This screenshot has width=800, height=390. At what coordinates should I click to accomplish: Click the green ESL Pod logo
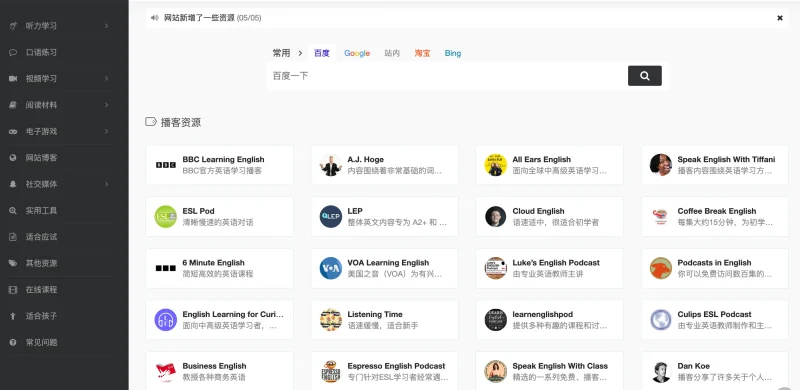(x=166, y=216)
